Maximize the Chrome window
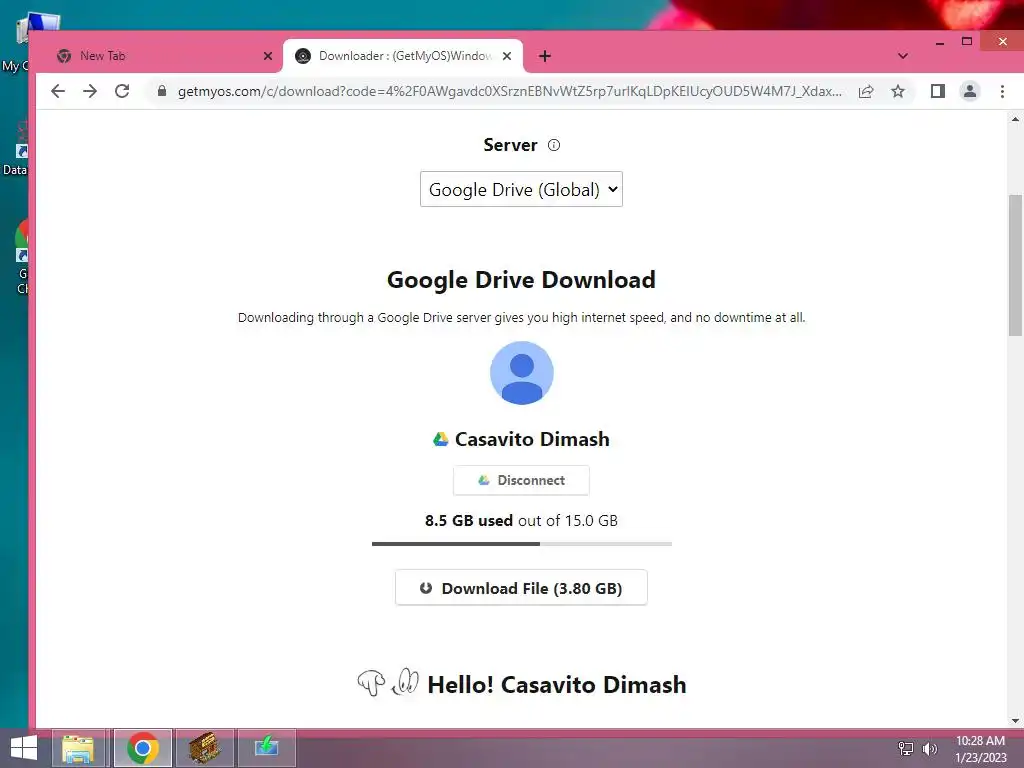 coord(967,41)
